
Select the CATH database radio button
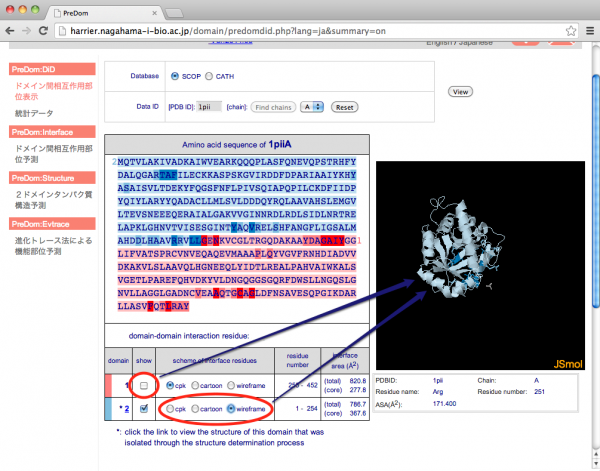click(x=213, y=75)
